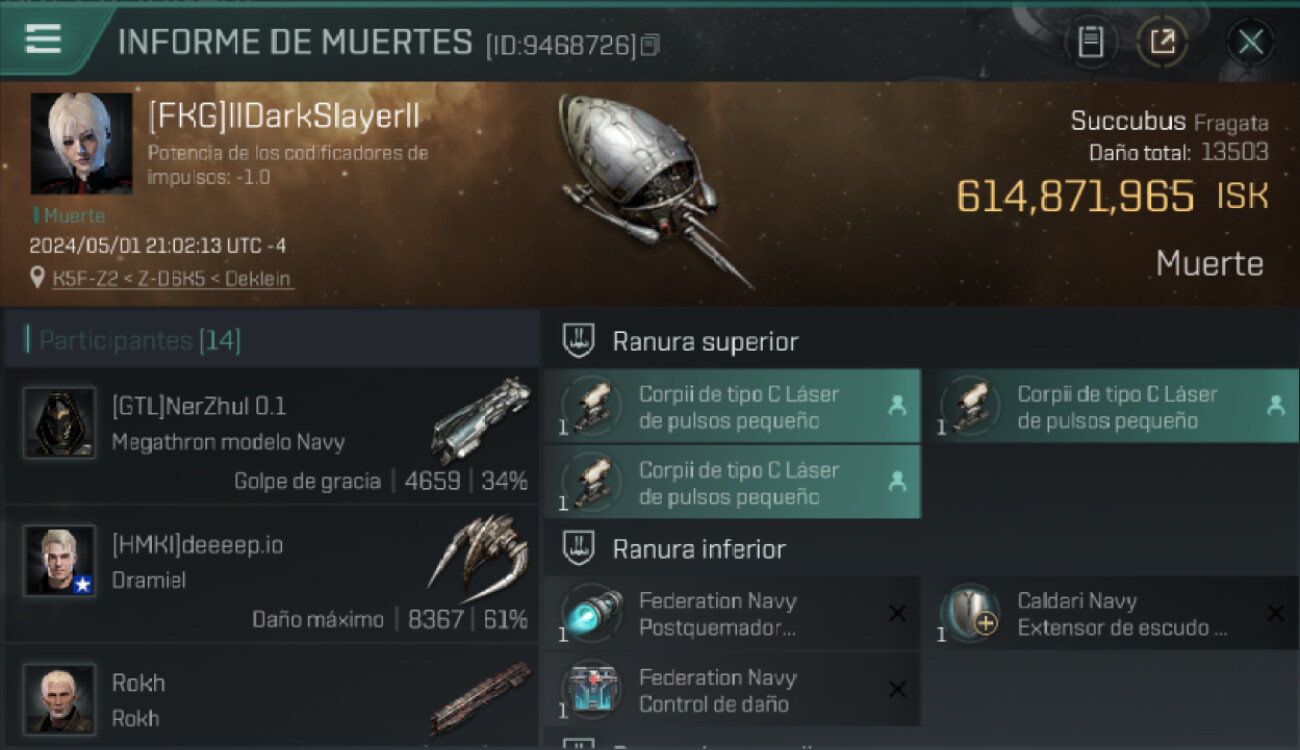Close the kill report window

1250,42
